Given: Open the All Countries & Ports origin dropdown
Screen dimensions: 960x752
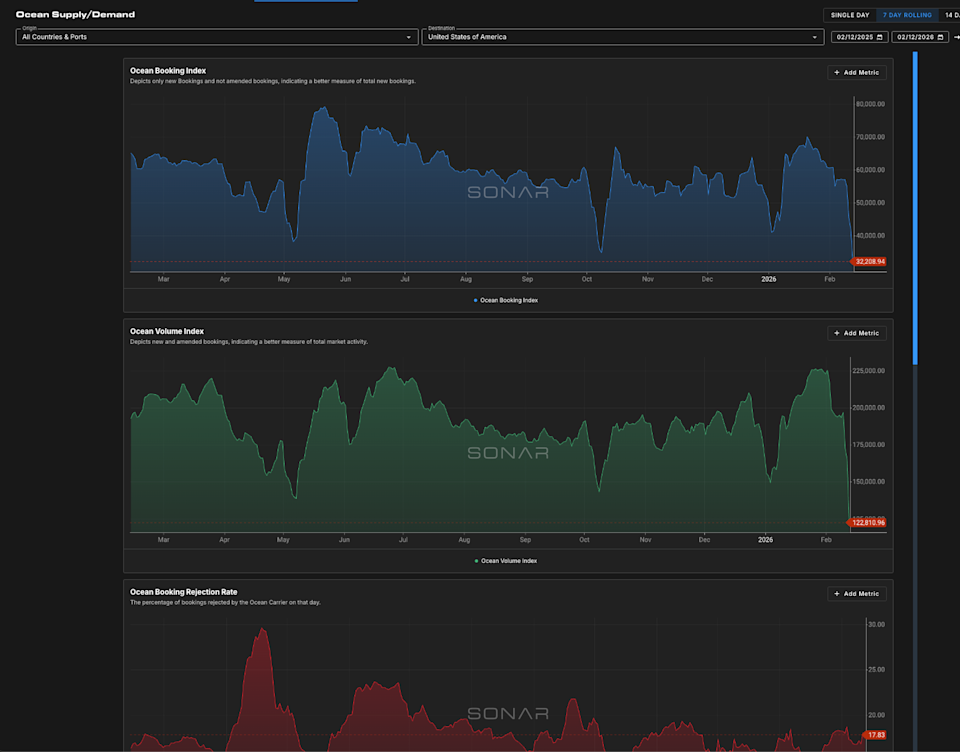Looking at the screenshot, I should [x=215, y=36].
